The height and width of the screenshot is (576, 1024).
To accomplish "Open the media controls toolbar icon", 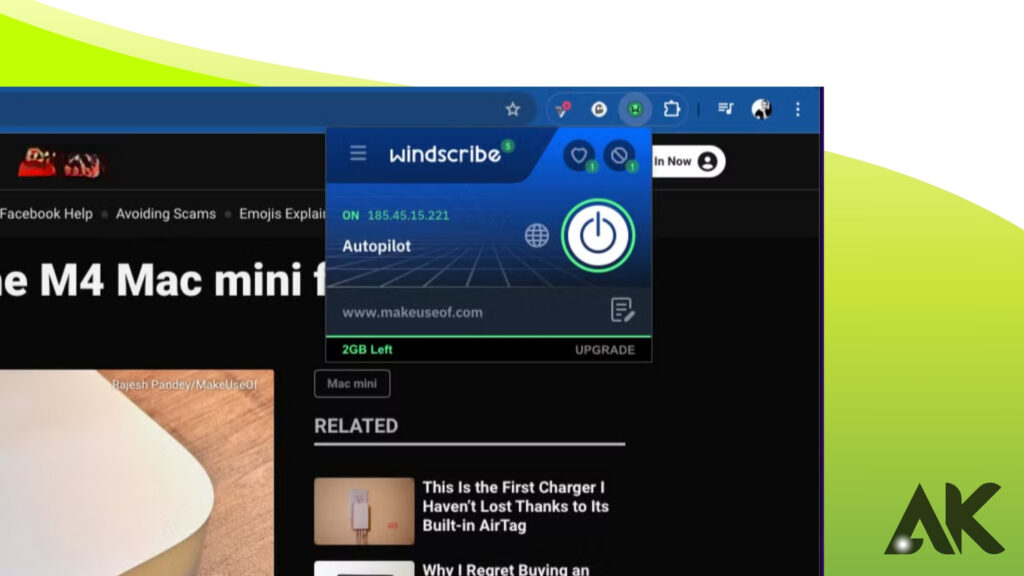I will [725, 109].
